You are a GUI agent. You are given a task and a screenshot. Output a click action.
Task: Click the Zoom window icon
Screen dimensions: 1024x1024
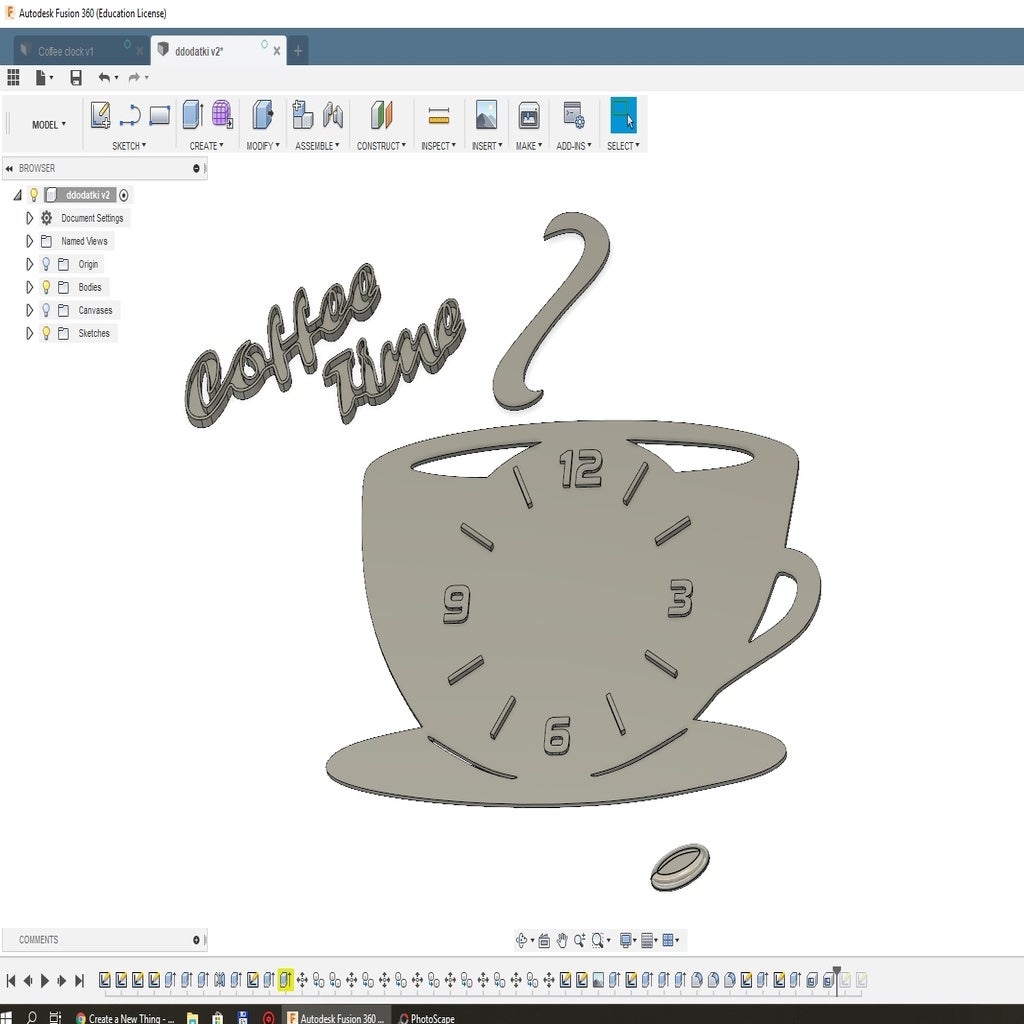pyautogui.click(x=598, y=940)
